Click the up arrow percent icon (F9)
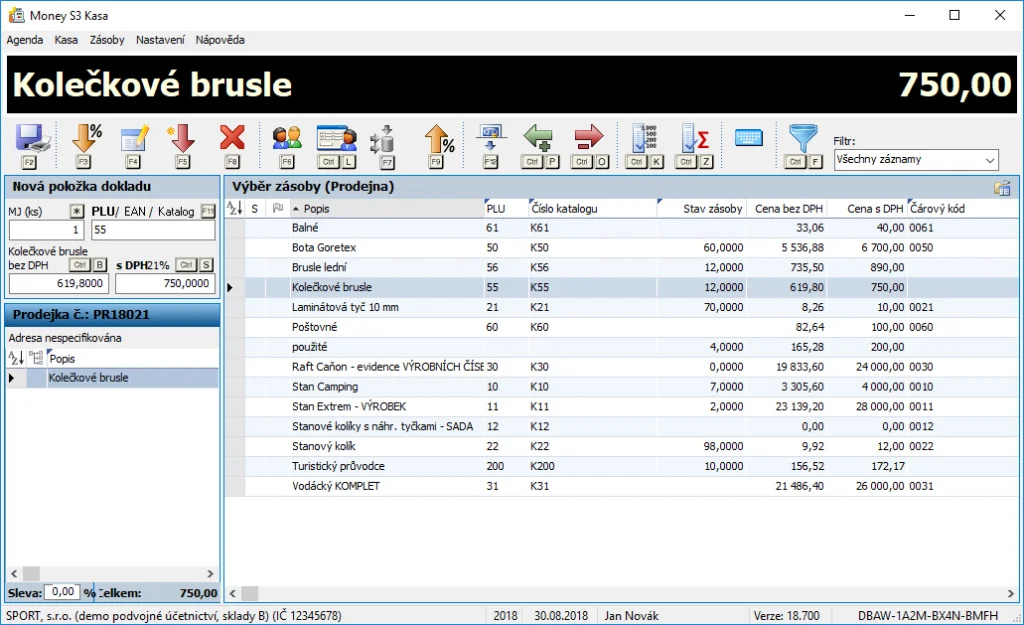The width and height of the screenshot is (1024, 625). (438, 139)
